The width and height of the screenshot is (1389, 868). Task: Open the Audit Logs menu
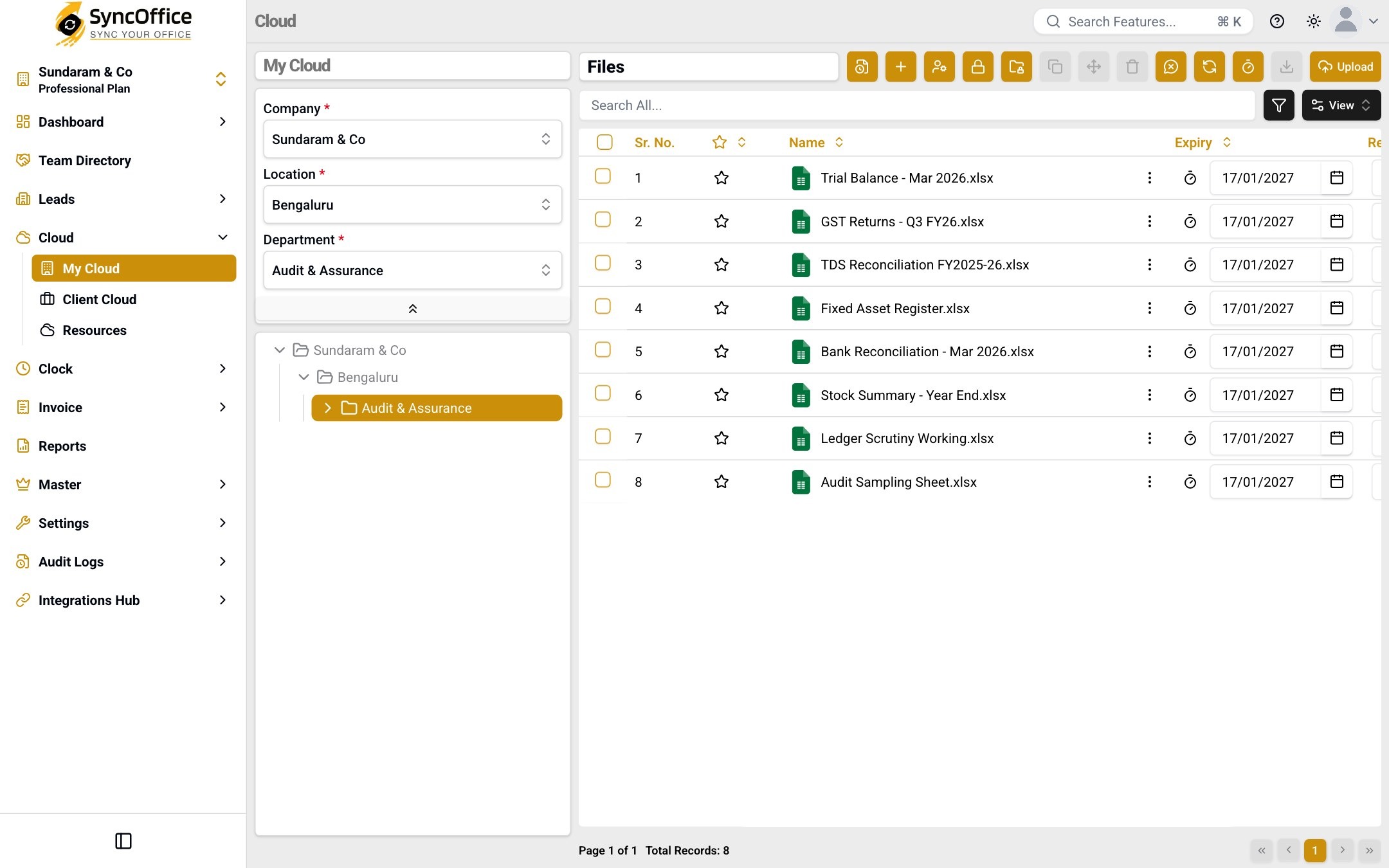coord(122,562)
